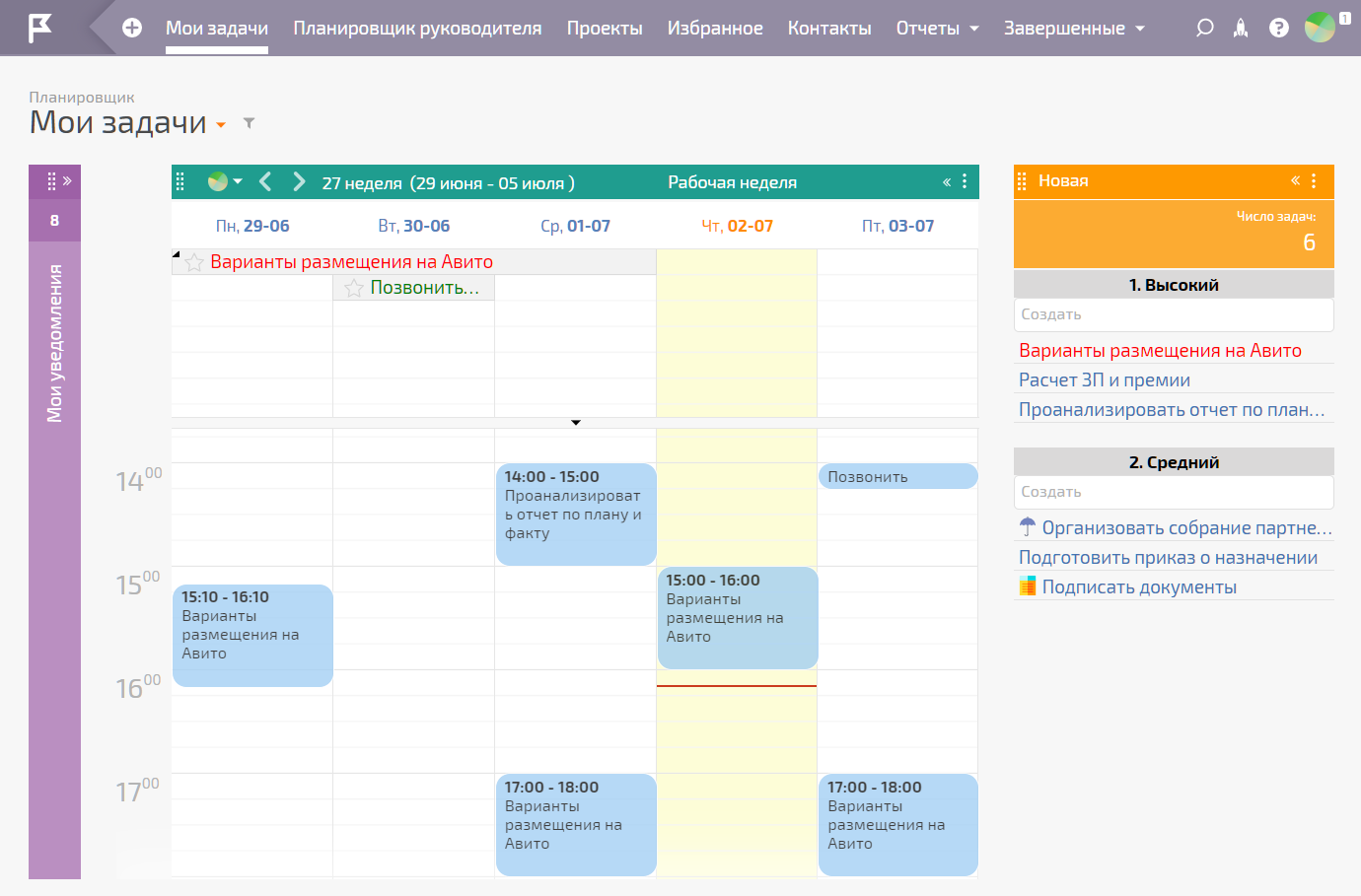The image size is (1361, 896).
Task: Click the drag handle of the Новая panel
Action: click(1022, 180)
